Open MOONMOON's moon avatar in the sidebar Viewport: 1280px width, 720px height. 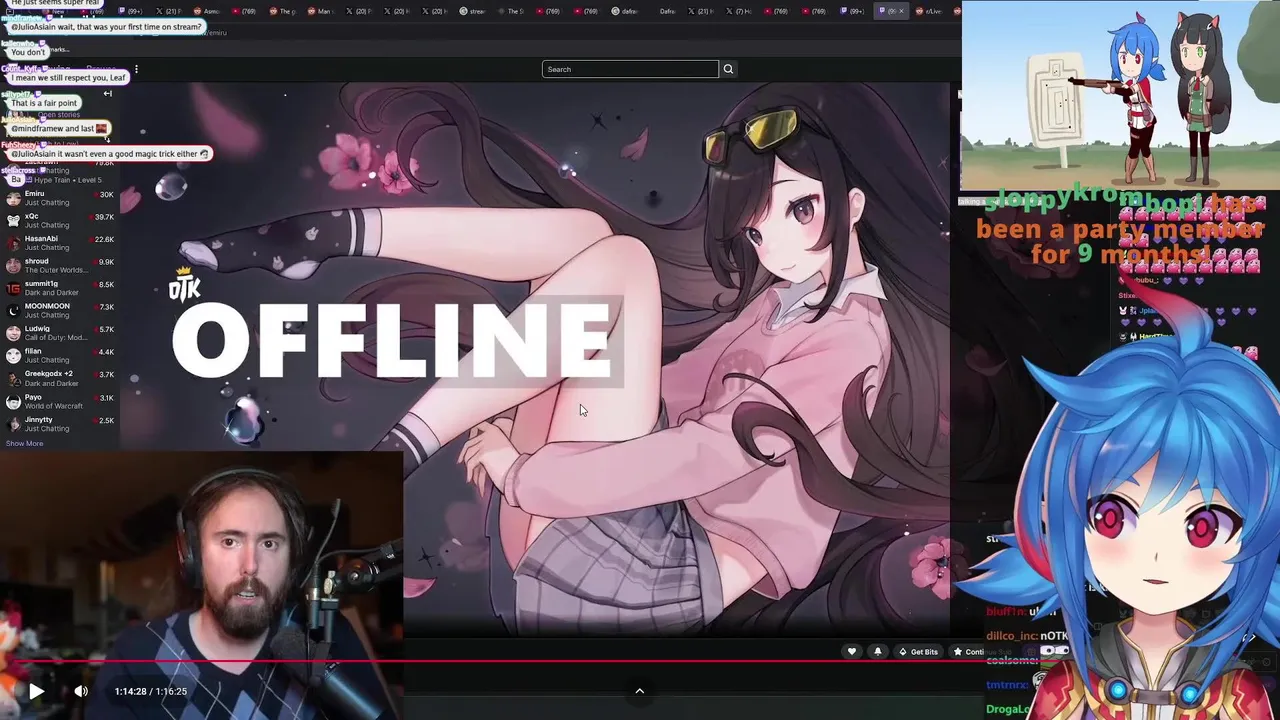click(13, 310)
